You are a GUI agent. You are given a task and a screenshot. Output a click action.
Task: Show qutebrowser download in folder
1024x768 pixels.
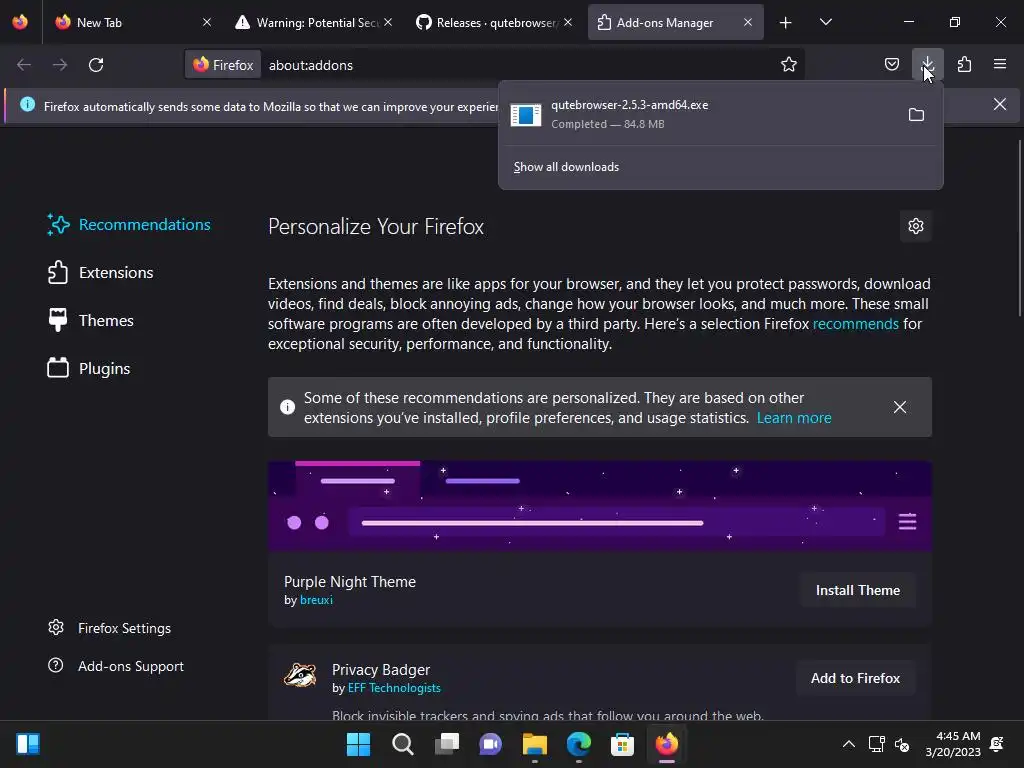916,115
